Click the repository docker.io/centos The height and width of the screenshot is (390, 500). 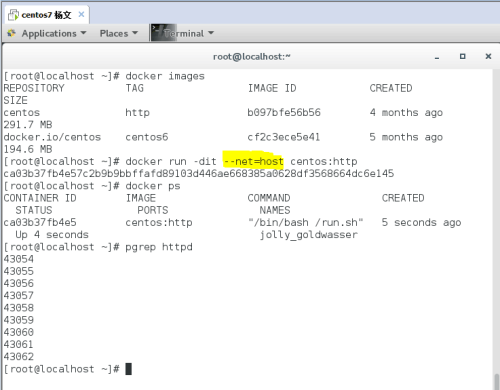tap(52, 137)
